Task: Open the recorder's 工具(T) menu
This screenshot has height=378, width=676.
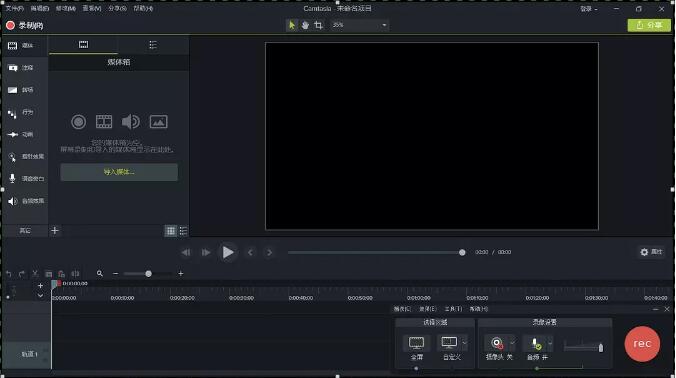Action: pos(453,309)
